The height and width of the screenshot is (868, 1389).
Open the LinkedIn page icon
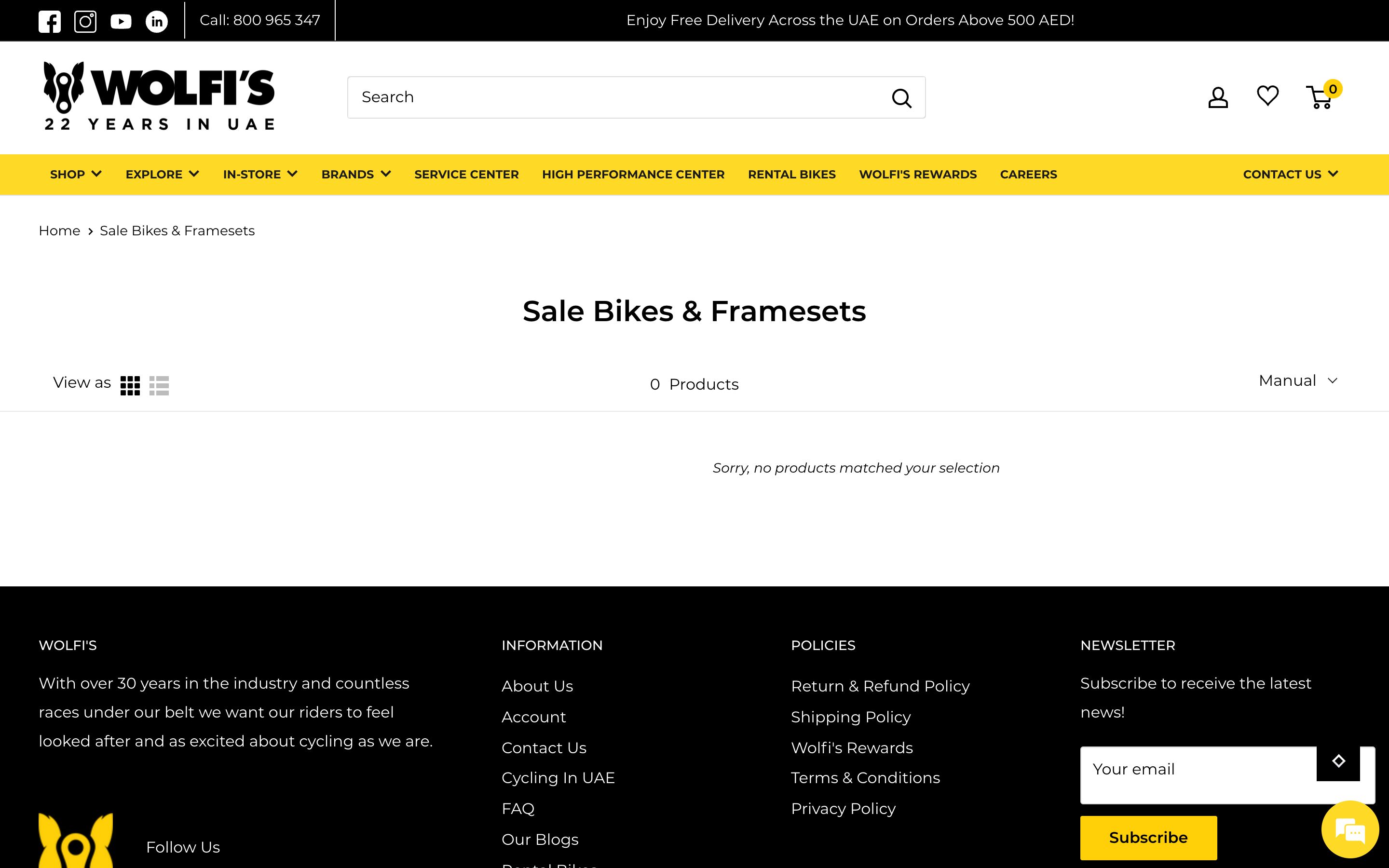[157, 21]
